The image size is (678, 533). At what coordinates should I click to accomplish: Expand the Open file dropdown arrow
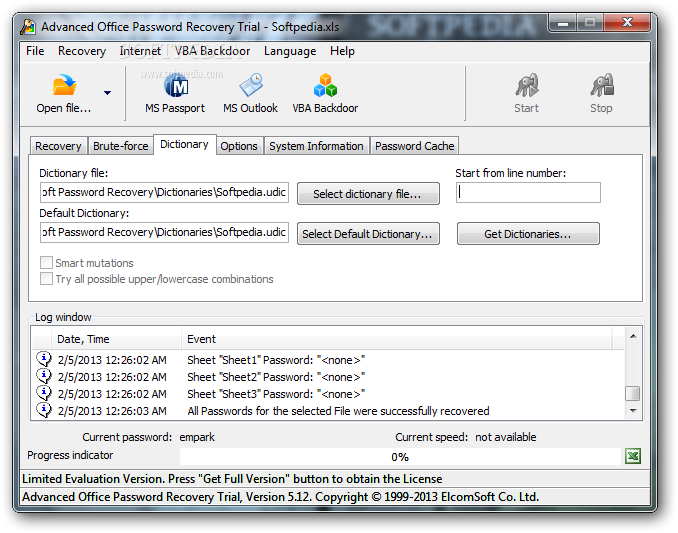(107, 93)
